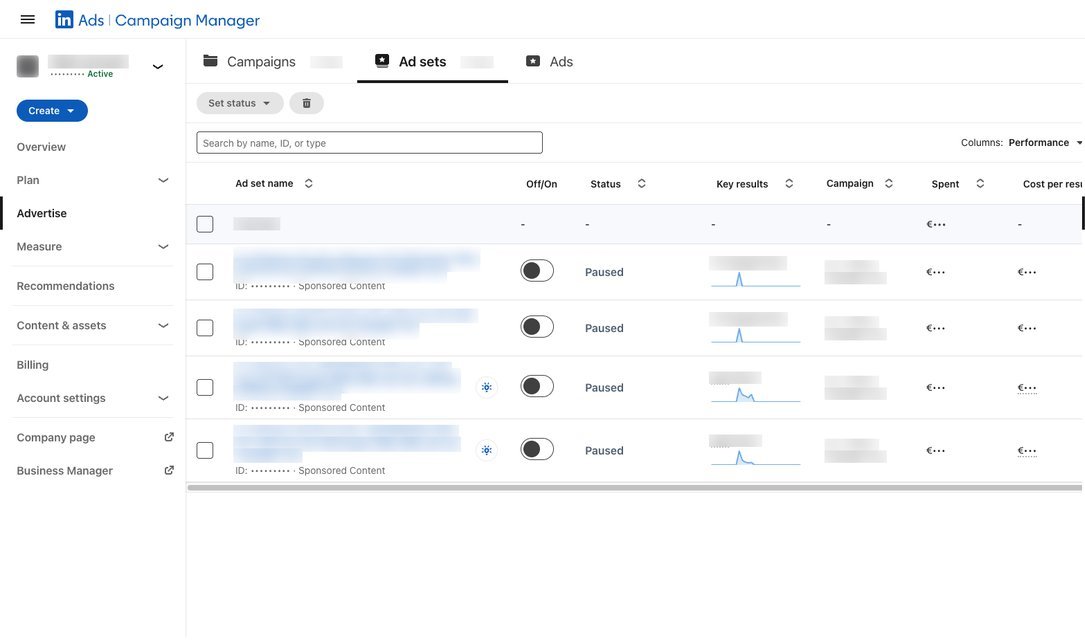Image resolution: width=1085 pixels, height=640 pixels.
Task: Sort the table by Spent
Action: coord(980,183)
